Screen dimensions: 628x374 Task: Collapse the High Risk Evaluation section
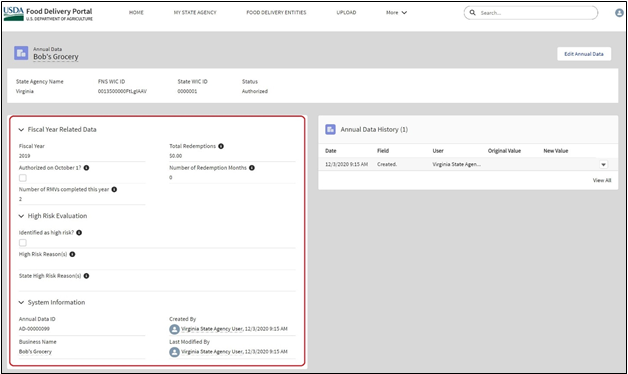(x=21, y=216)
